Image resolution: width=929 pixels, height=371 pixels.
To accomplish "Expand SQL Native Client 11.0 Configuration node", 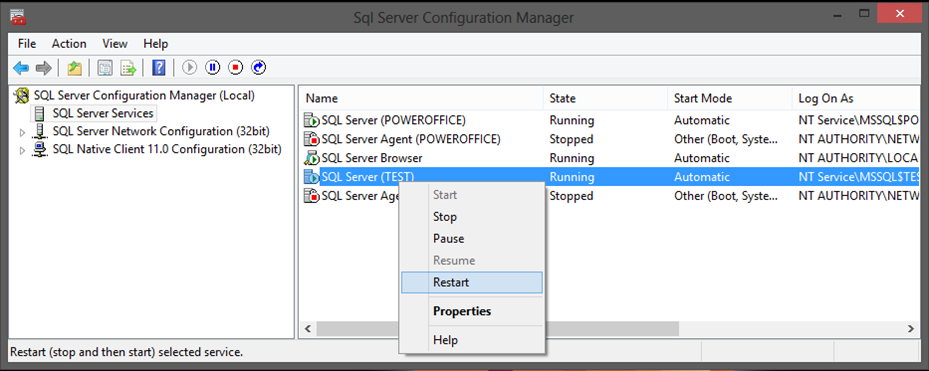I will [x=23, y=151].
